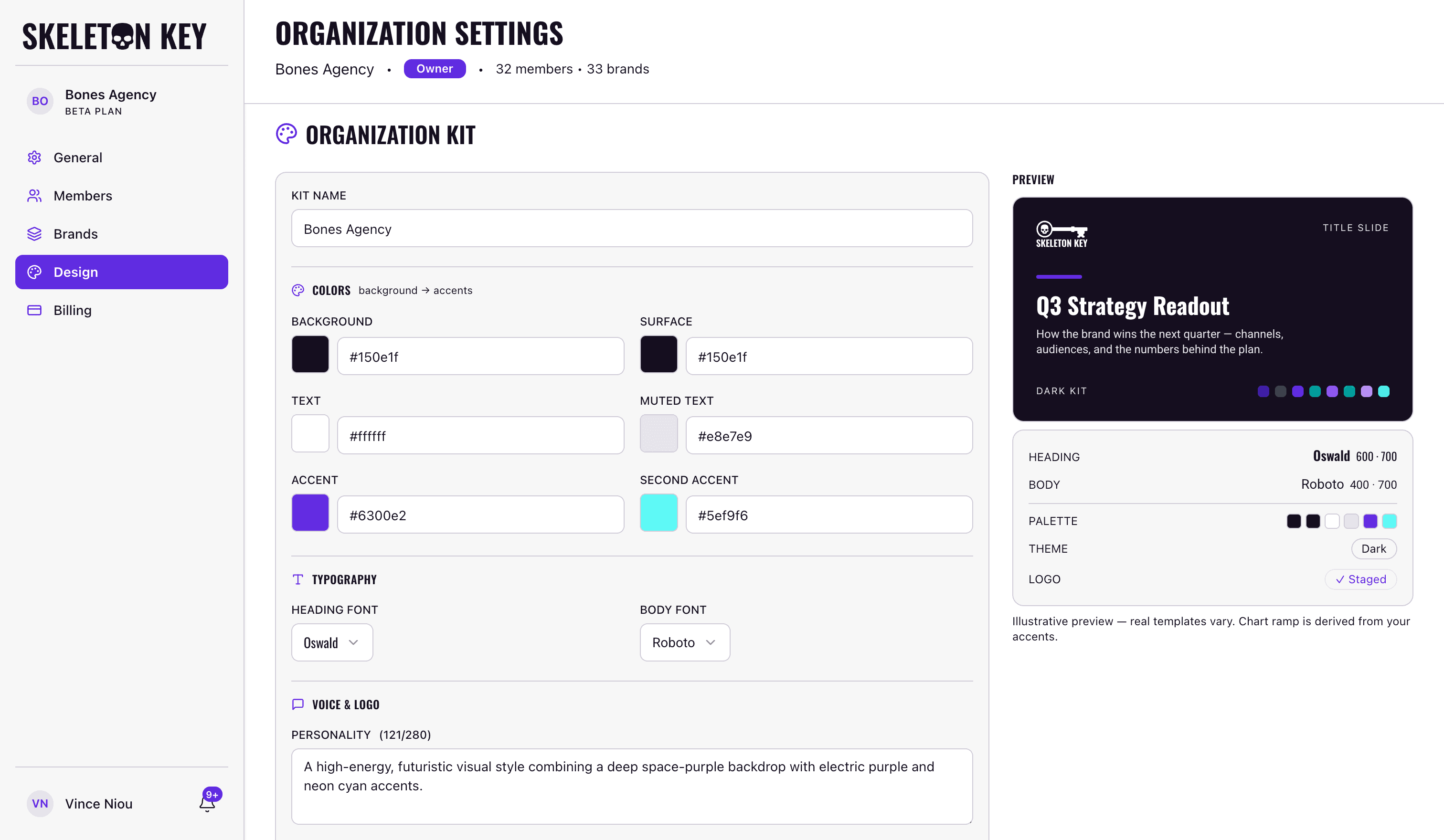Click the General gear icon
1444x840 pixels.
34,157
